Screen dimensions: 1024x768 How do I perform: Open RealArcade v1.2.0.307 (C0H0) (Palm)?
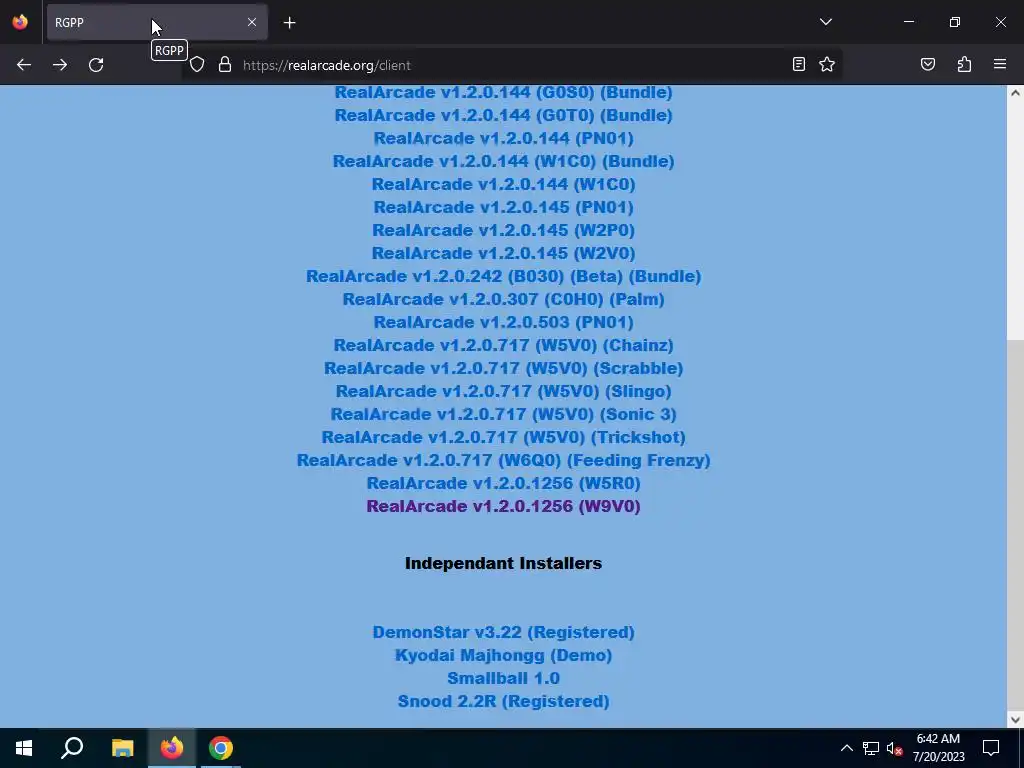[504, 299]
